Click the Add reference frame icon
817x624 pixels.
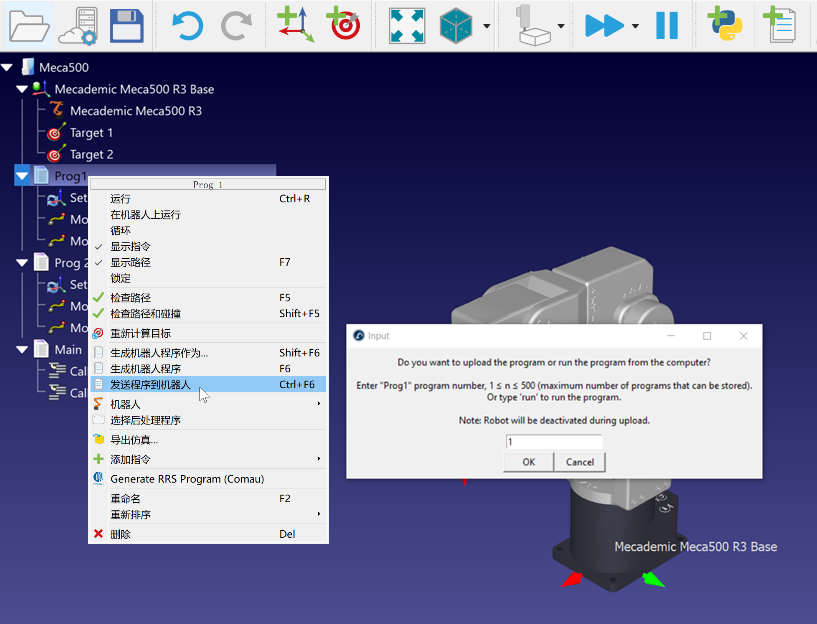(295, 25)
